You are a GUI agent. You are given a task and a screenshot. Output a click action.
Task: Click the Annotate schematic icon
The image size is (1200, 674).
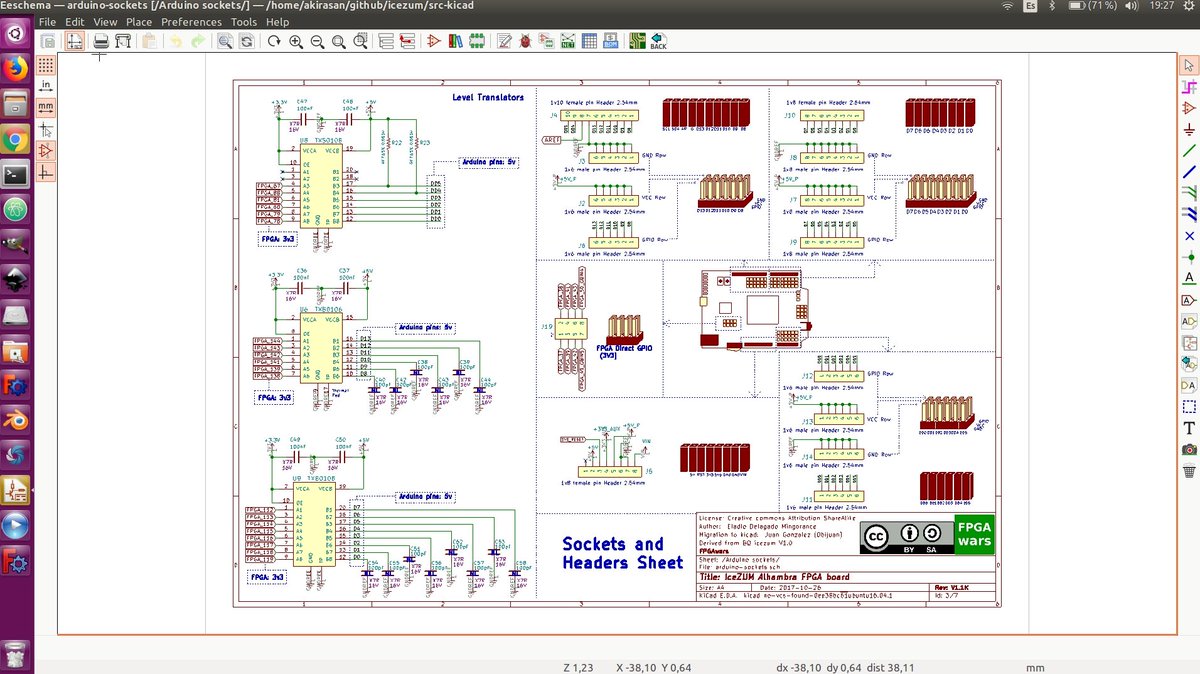pyautogui.click(x=504, y=42)
